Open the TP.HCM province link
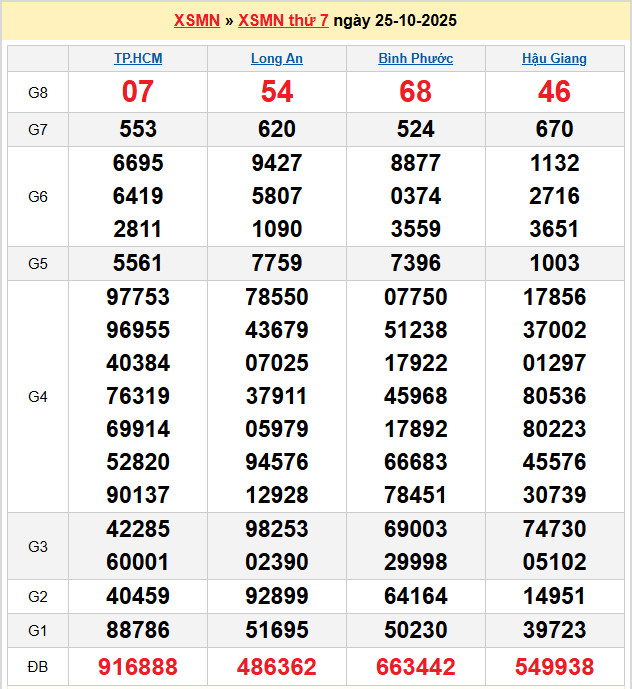Image resolution: width=632 pixels, height=689 pixels. (138, 59)
